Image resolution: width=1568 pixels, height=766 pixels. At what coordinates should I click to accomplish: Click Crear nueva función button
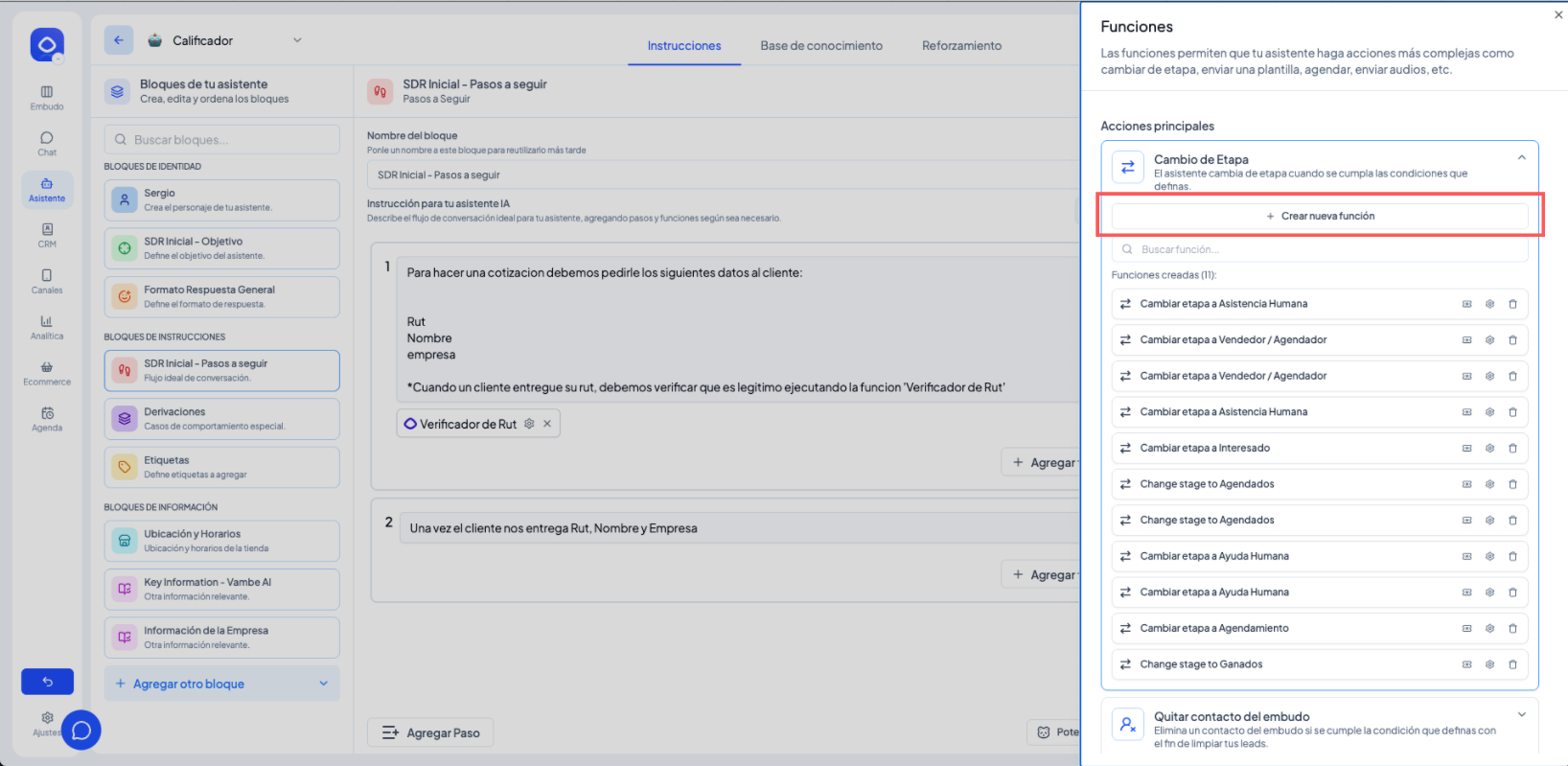(x=1320, y=216)
